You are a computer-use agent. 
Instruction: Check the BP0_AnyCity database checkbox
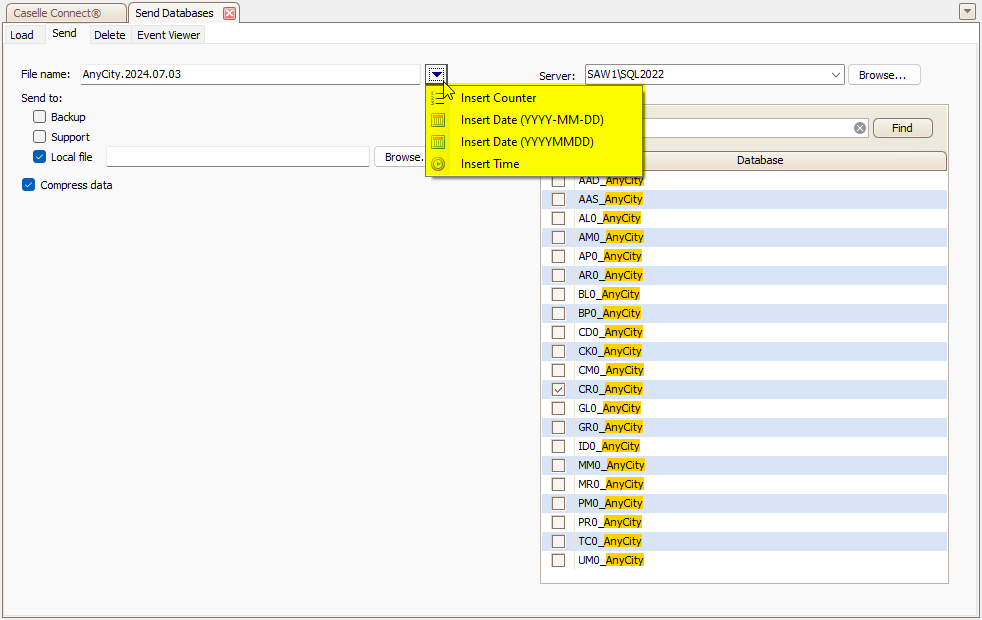tap(558, 313)
